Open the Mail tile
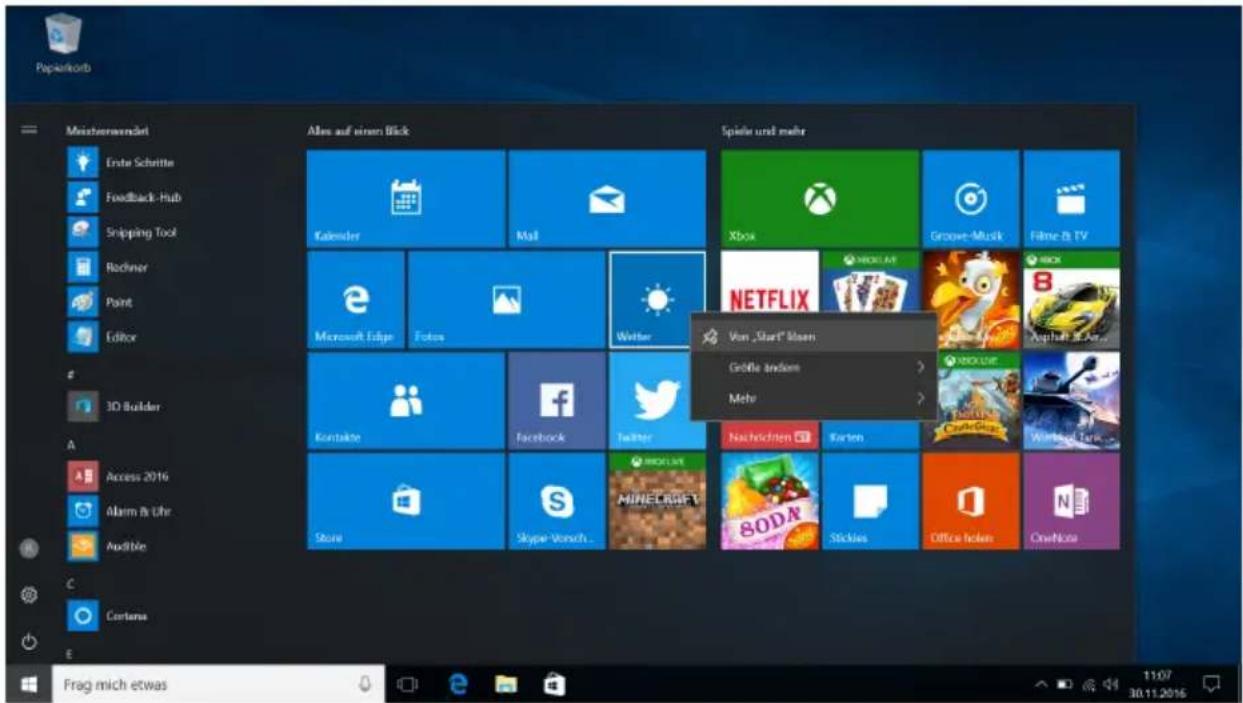This screenshot has width=1243, height=703. pyautogui.click(x=606, y=198)
